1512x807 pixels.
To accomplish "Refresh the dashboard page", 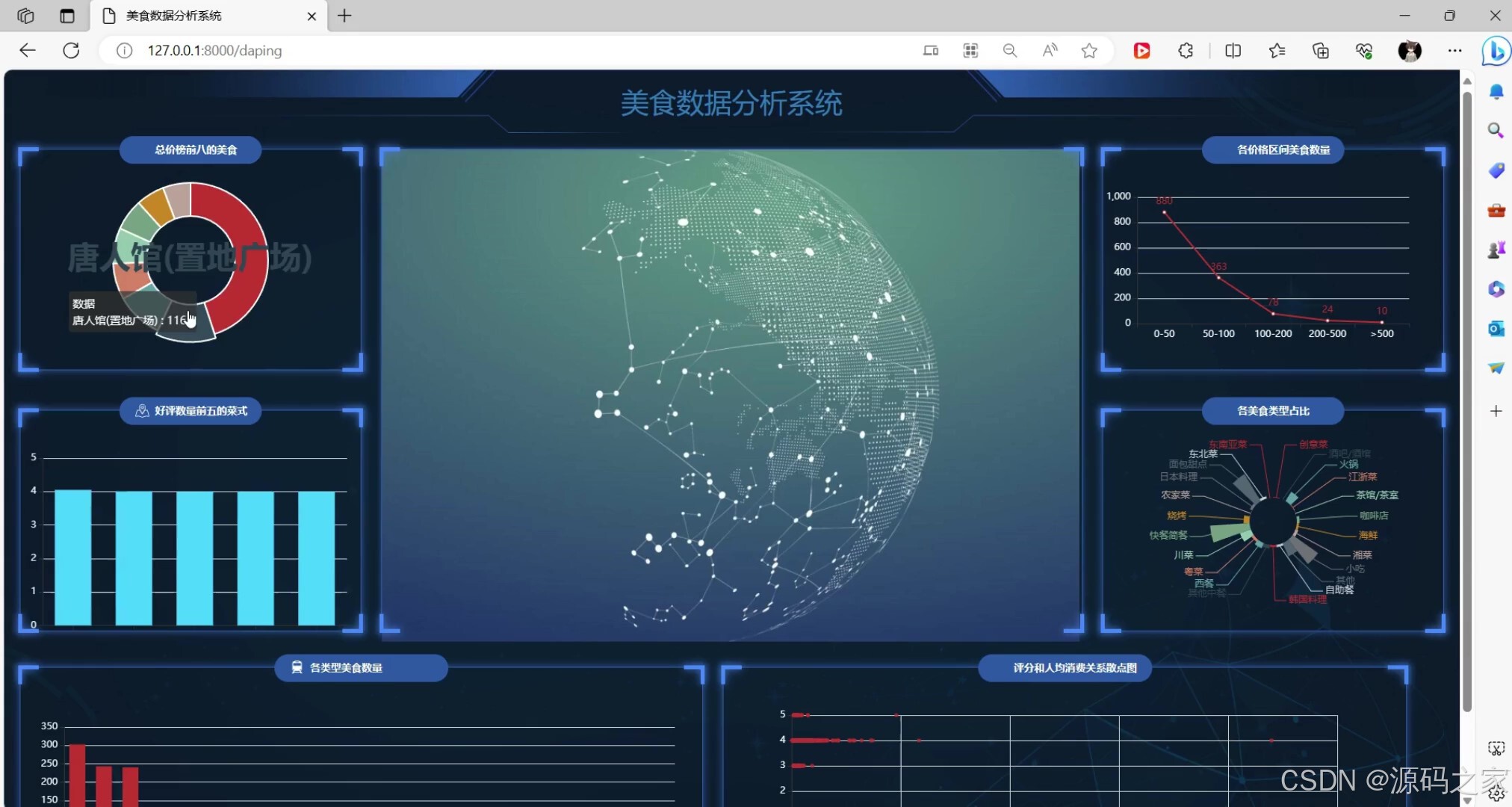I will click(72, 50).
